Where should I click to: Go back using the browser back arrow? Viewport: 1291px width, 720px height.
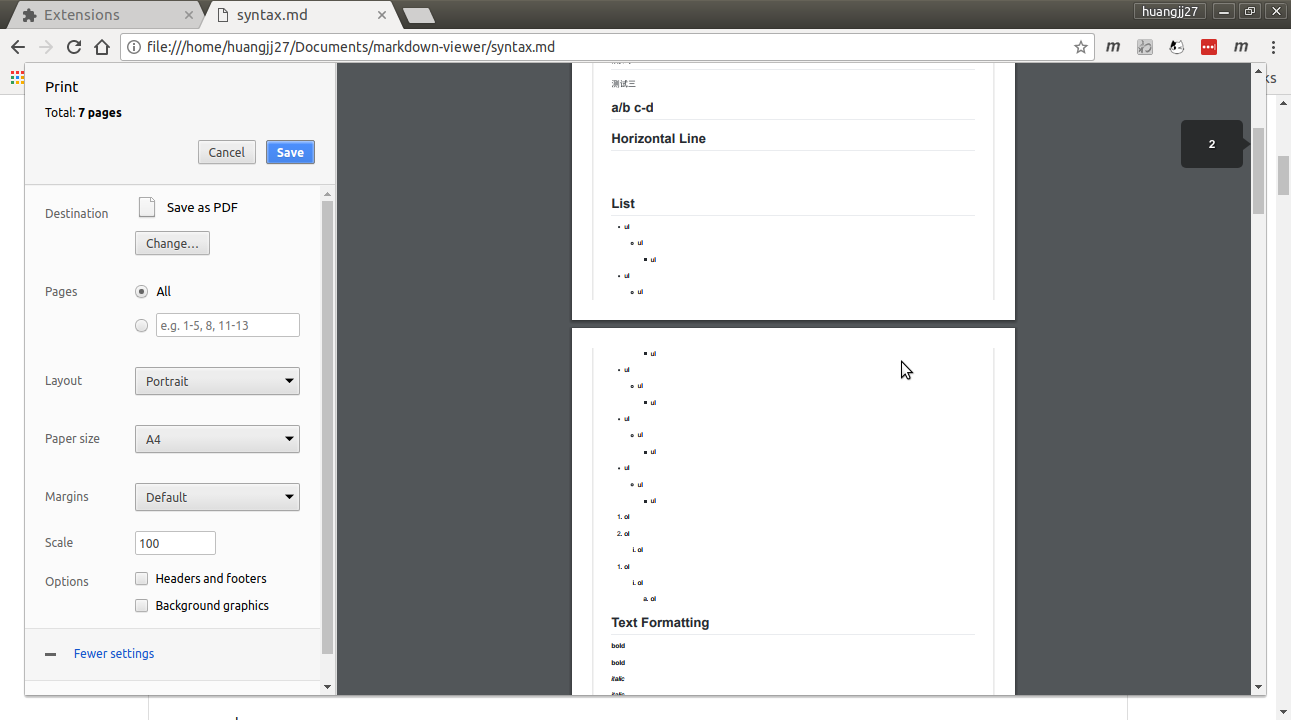(x=18, y=47)
